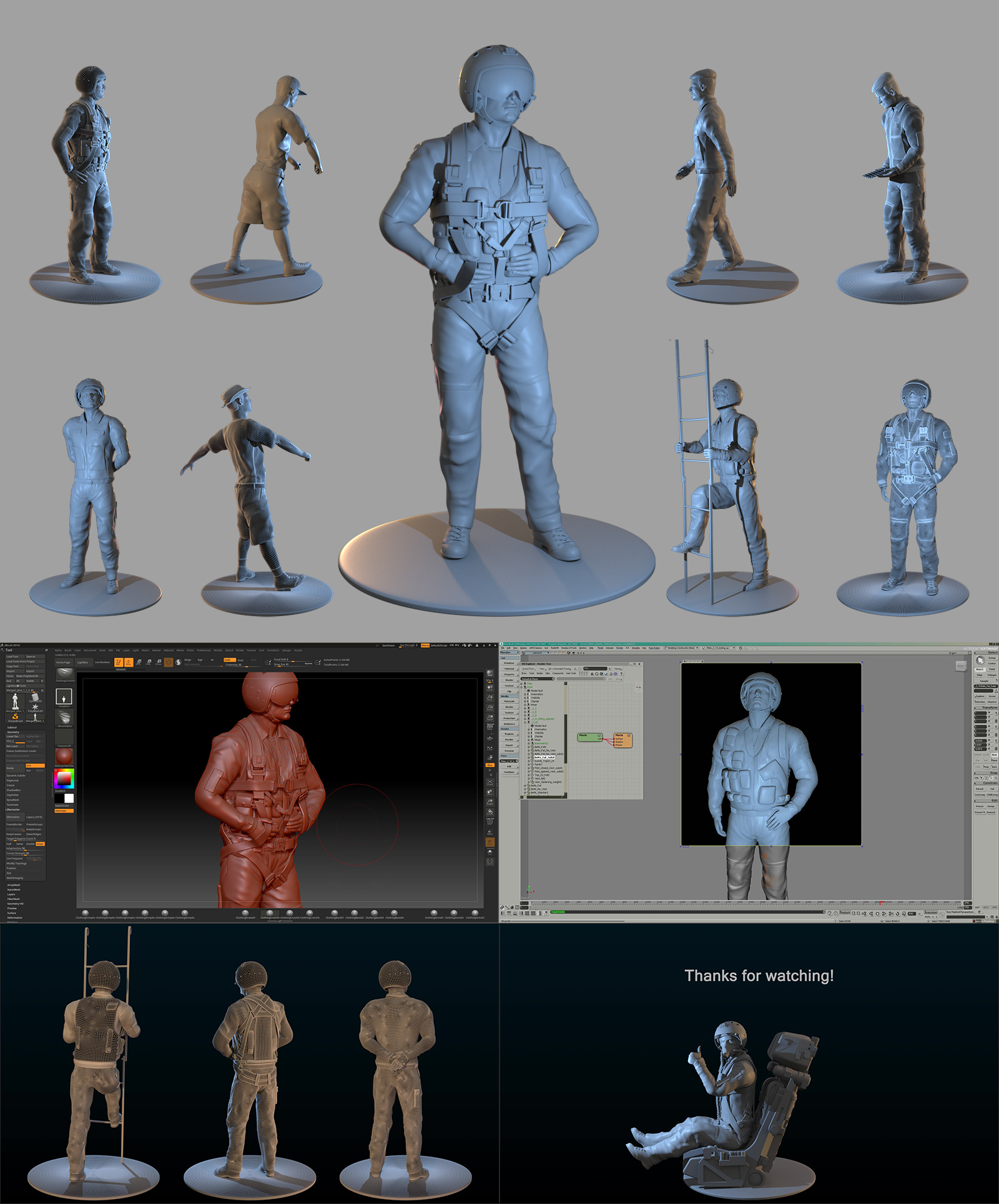
Task: Open the Document menu in ZBrush
Action: click(x=90, y=650)
